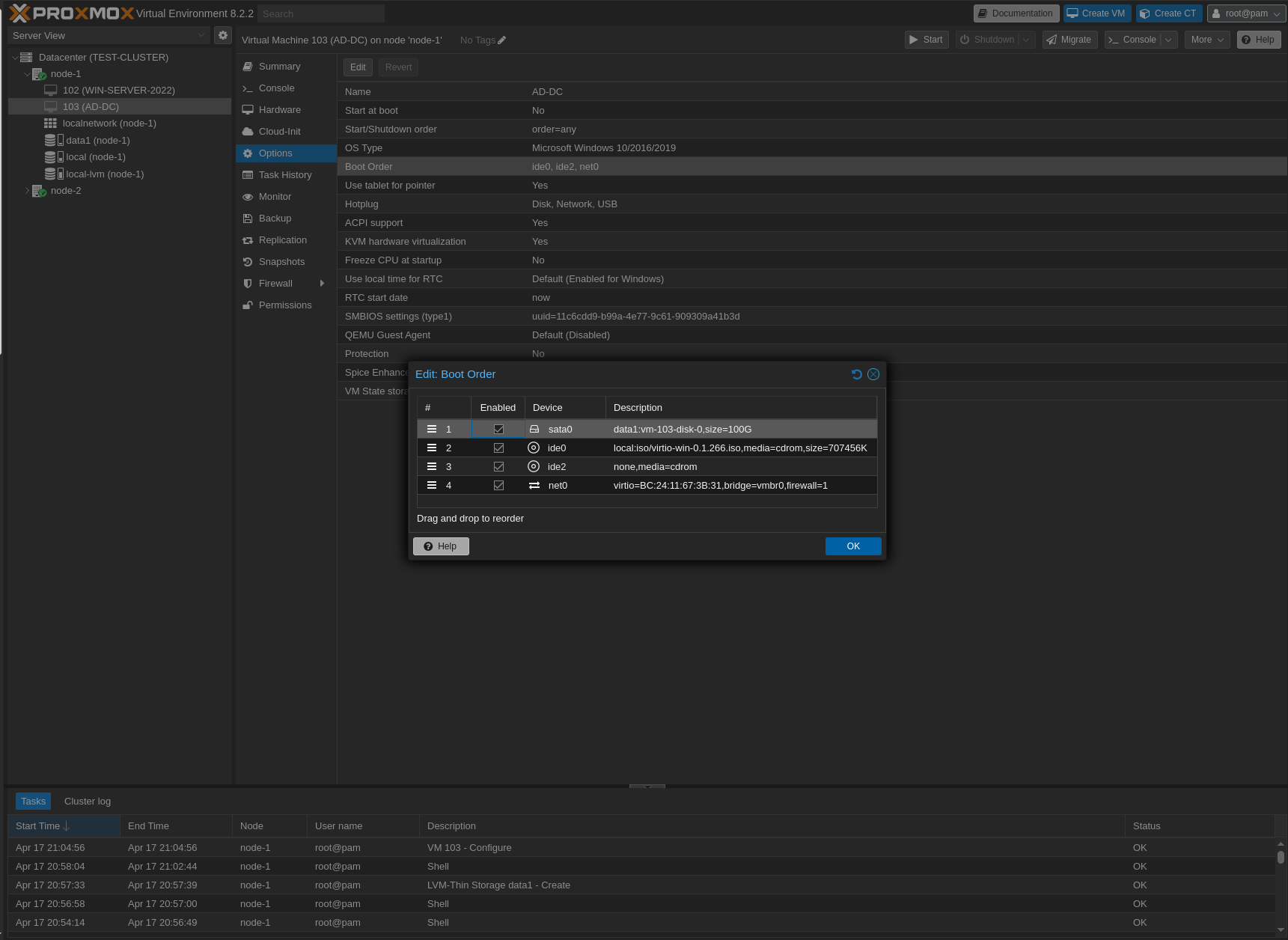Edit tags using the pencil icon
1288x940 pixels.
501,40
